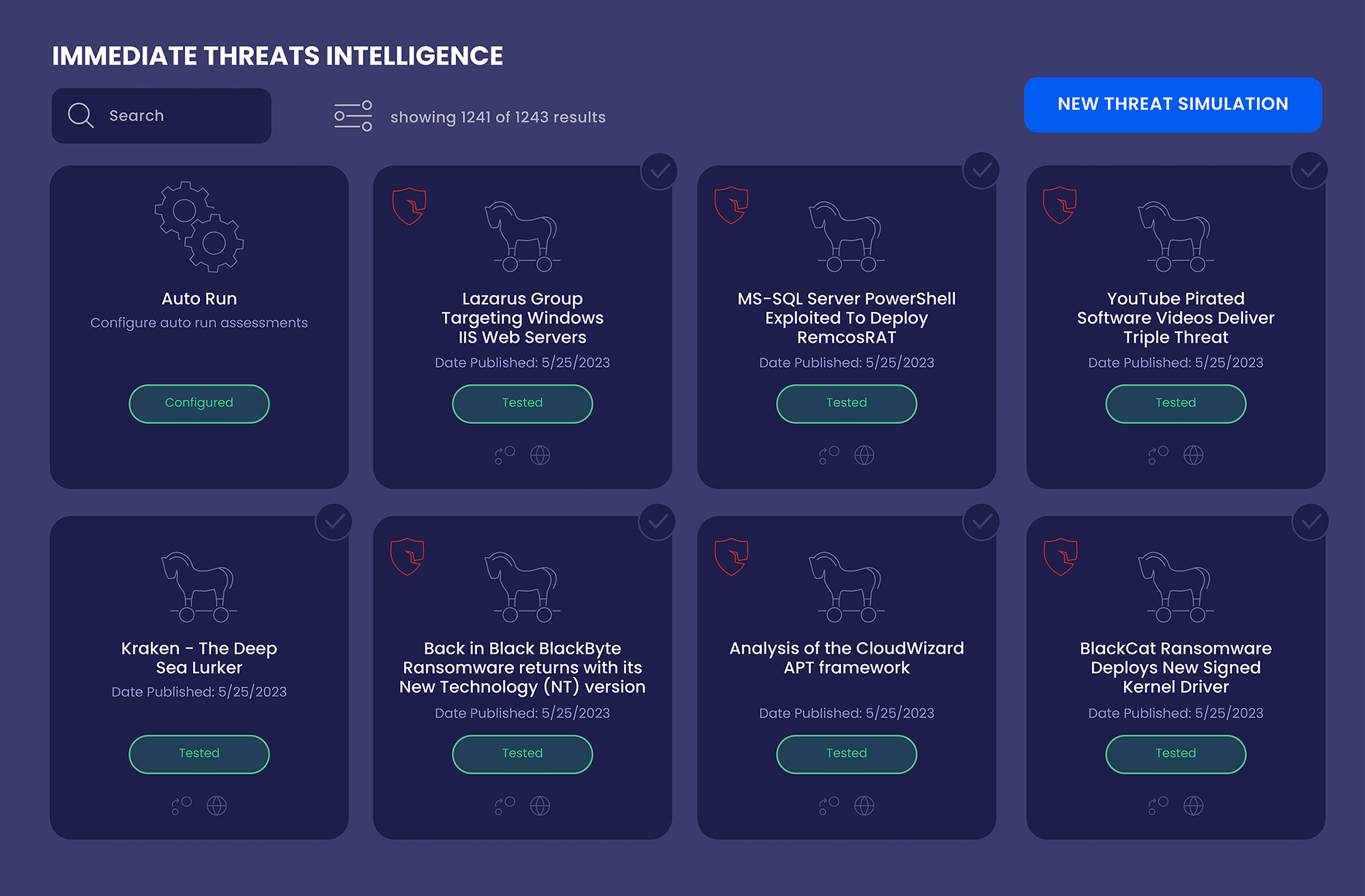Click Tested button on YouTube Pirated card

(x=1175, y=403)
